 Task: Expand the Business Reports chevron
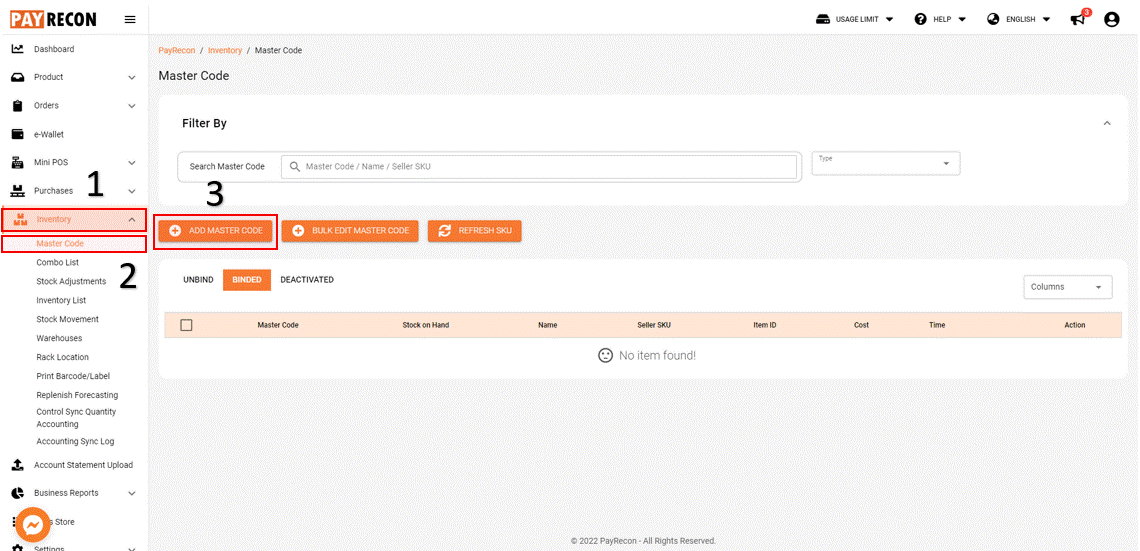coord(132,494)
